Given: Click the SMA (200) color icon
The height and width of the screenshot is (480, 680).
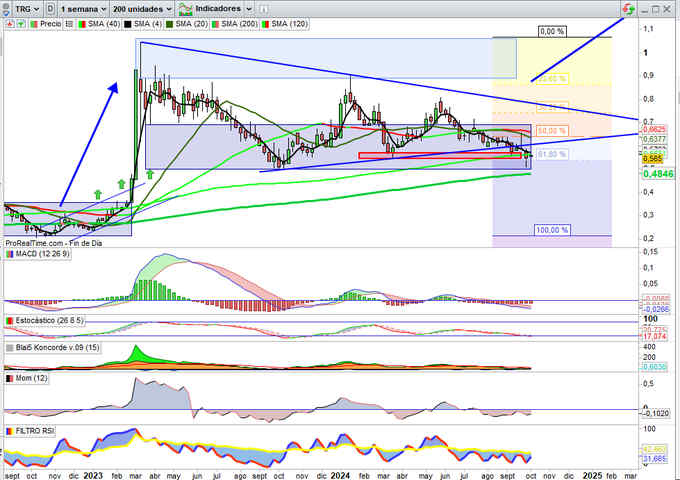Looking at the screenshot, I should [x=215, y=24].
